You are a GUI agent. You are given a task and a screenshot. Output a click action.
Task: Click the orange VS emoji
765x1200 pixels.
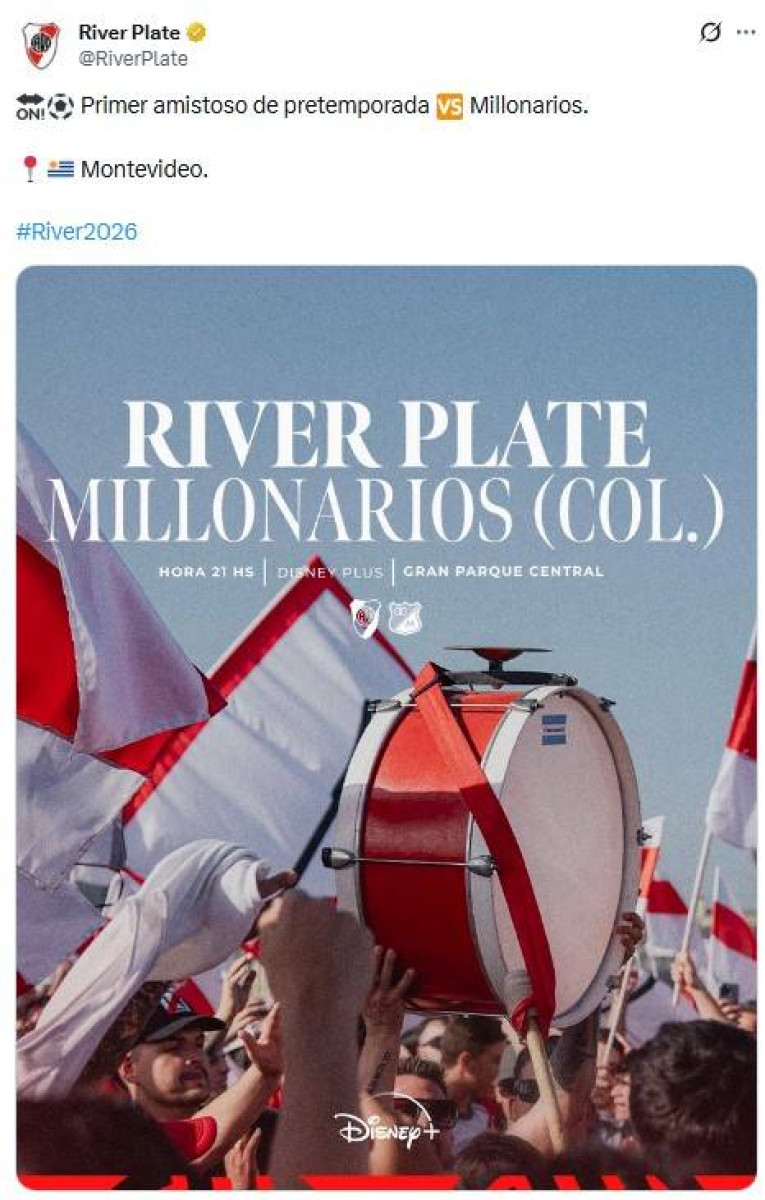point(449,106)
